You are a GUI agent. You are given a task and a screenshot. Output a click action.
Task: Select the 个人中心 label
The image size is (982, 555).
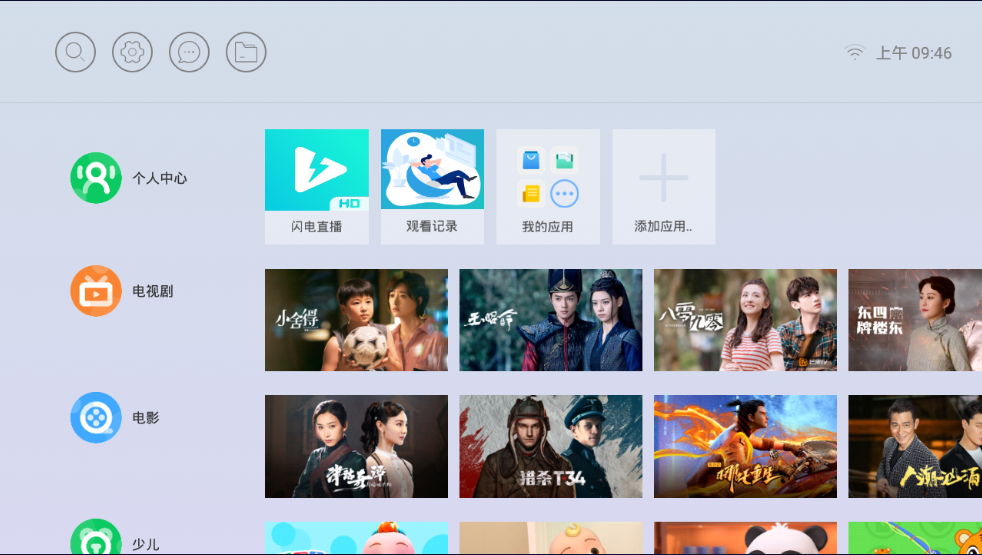coord(160,179)
